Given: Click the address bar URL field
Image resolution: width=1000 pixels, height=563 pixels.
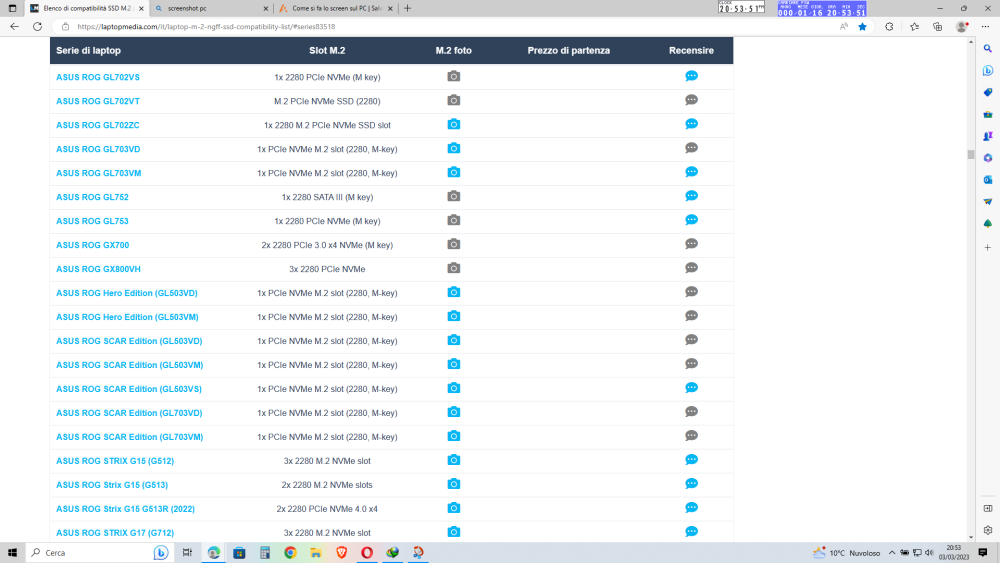Looking at the screenshot, I should coord(446,27).
